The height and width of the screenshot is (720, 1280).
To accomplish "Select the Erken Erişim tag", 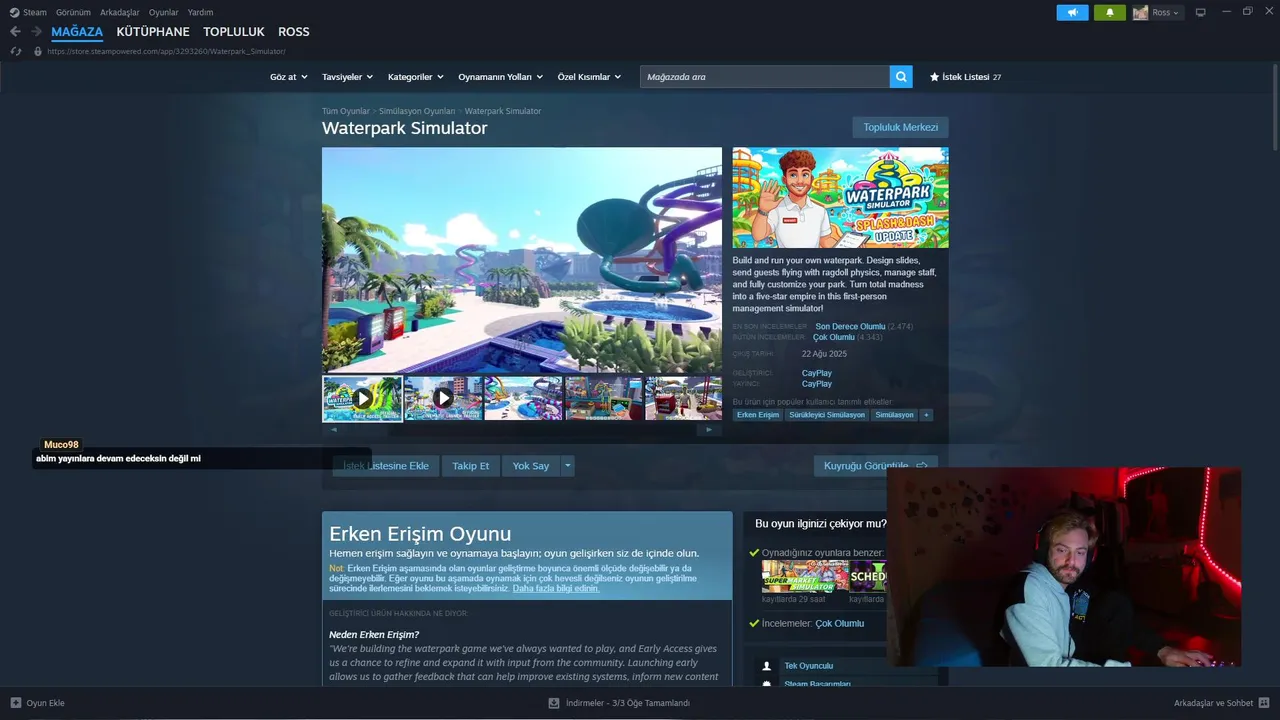I will click(758, 415).
